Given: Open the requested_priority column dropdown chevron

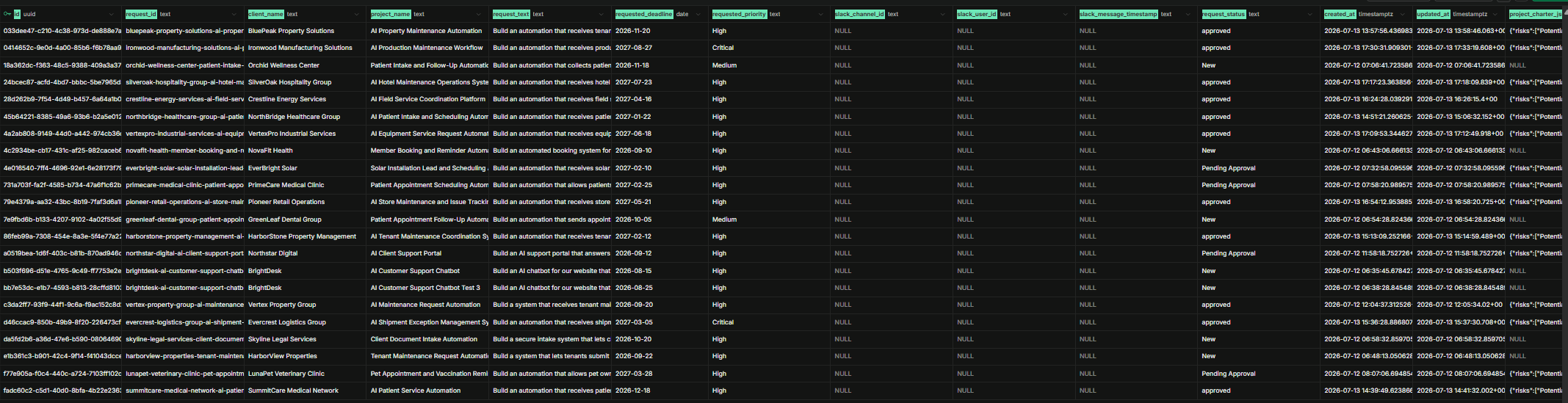Looking at the screenshot, I should 820,14.
